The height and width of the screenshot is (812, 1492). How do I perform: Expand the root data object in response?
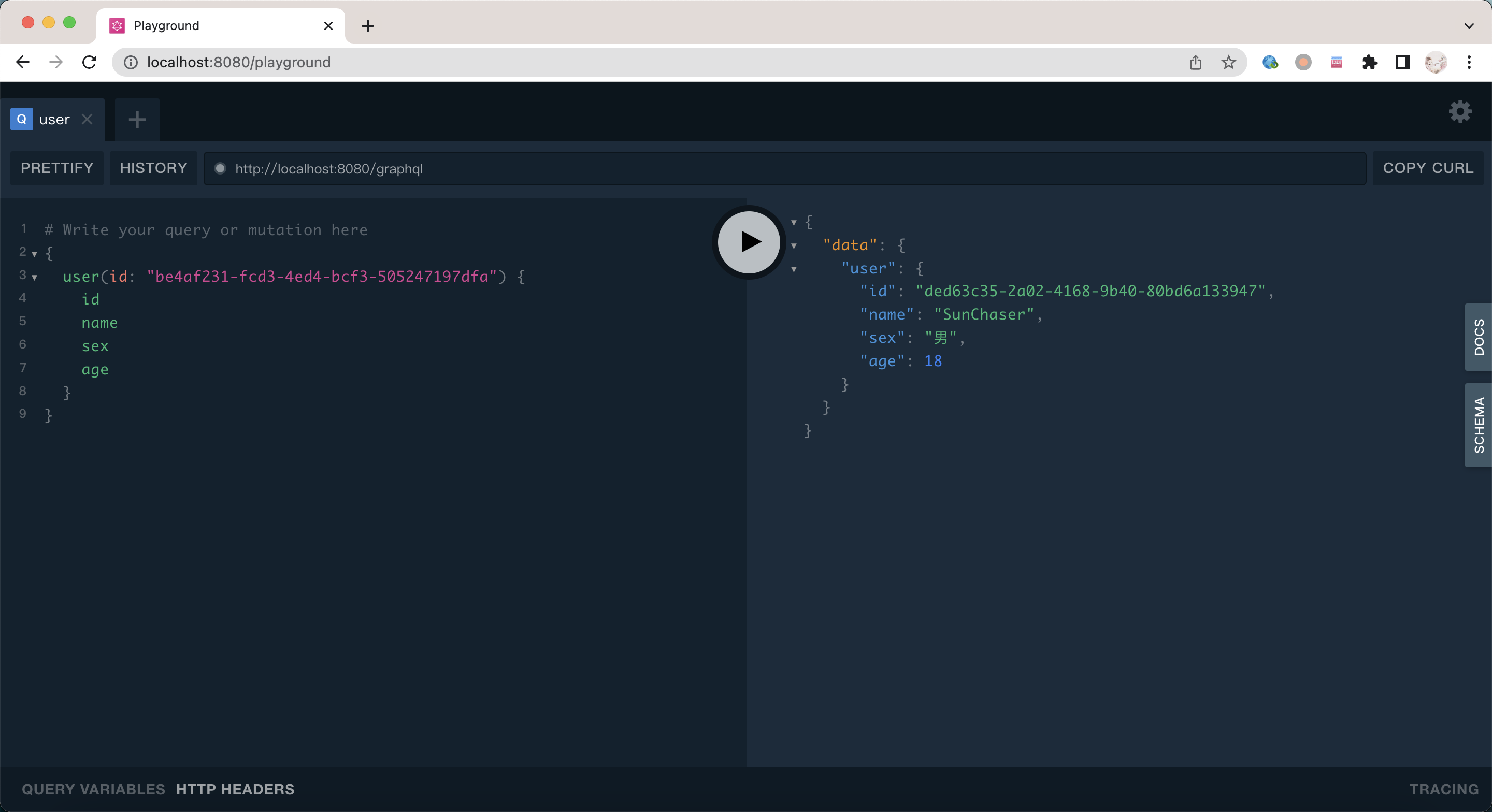(795, 221)
